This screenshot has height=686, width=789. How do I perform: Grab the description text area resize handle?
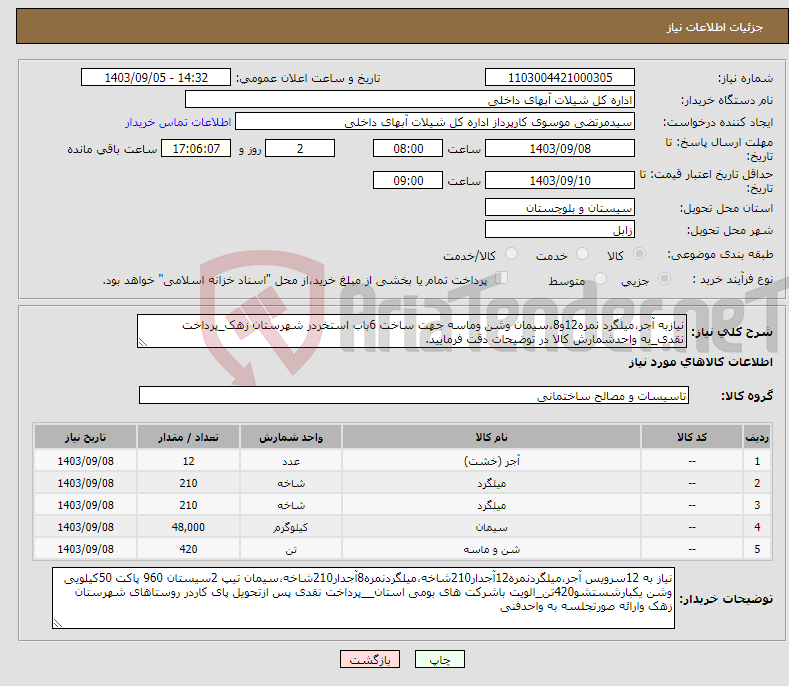[143, 342]
